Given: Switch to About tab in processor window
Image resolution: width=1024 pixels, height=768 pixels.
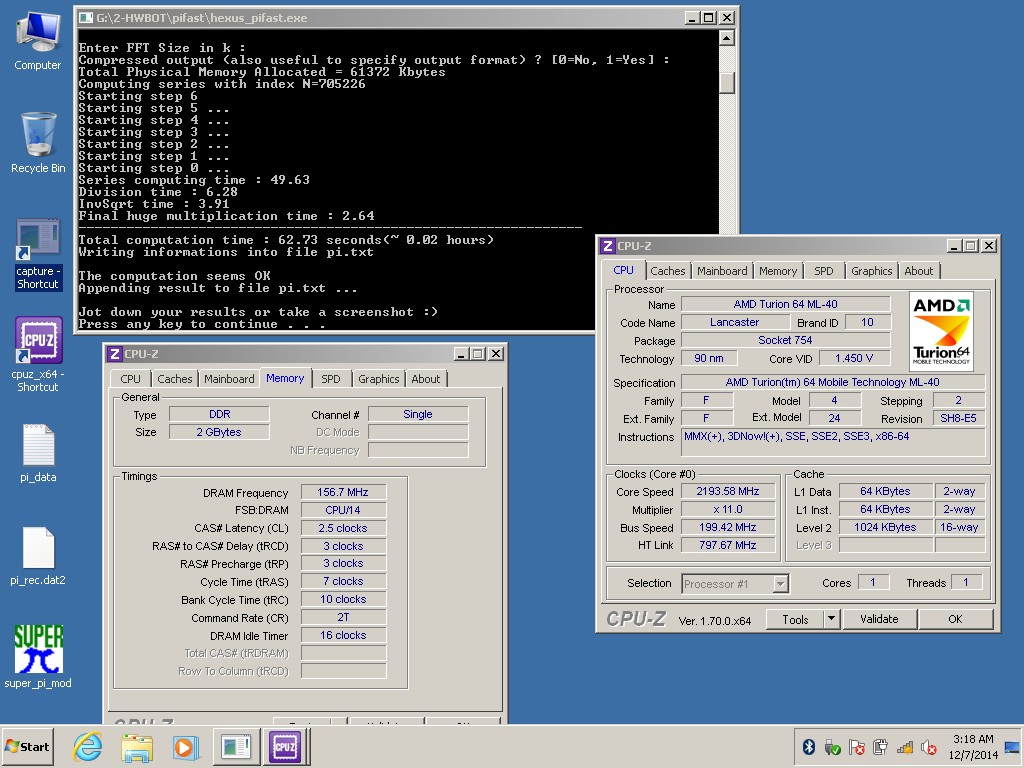Looking at the screenshot, I should click(918, 271).
